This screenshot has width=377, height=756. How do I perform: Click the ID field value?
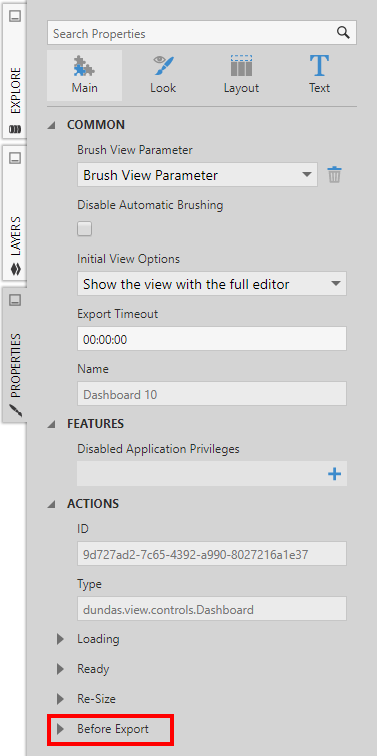point(212,554)
